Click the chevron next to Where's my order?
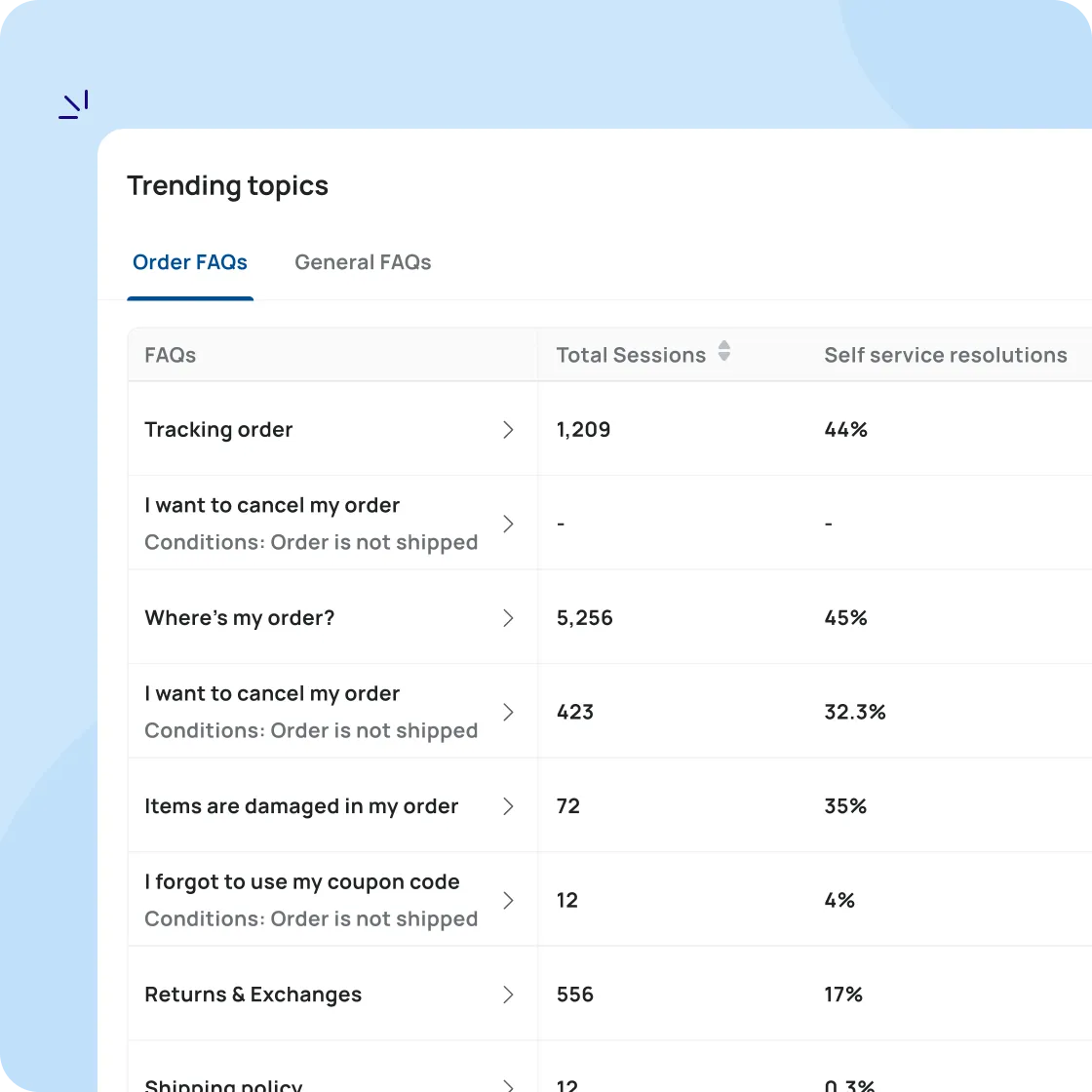The height and width of the screenshot is (1092, 1092). tap(508, 617)
